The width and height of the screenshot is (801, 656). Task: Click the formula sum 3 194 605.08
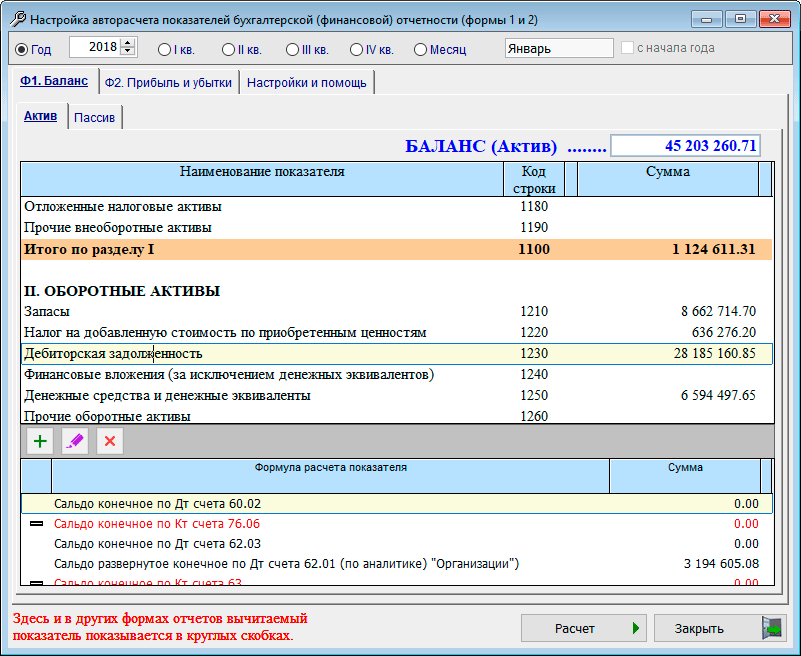click(x=721, y=564)
